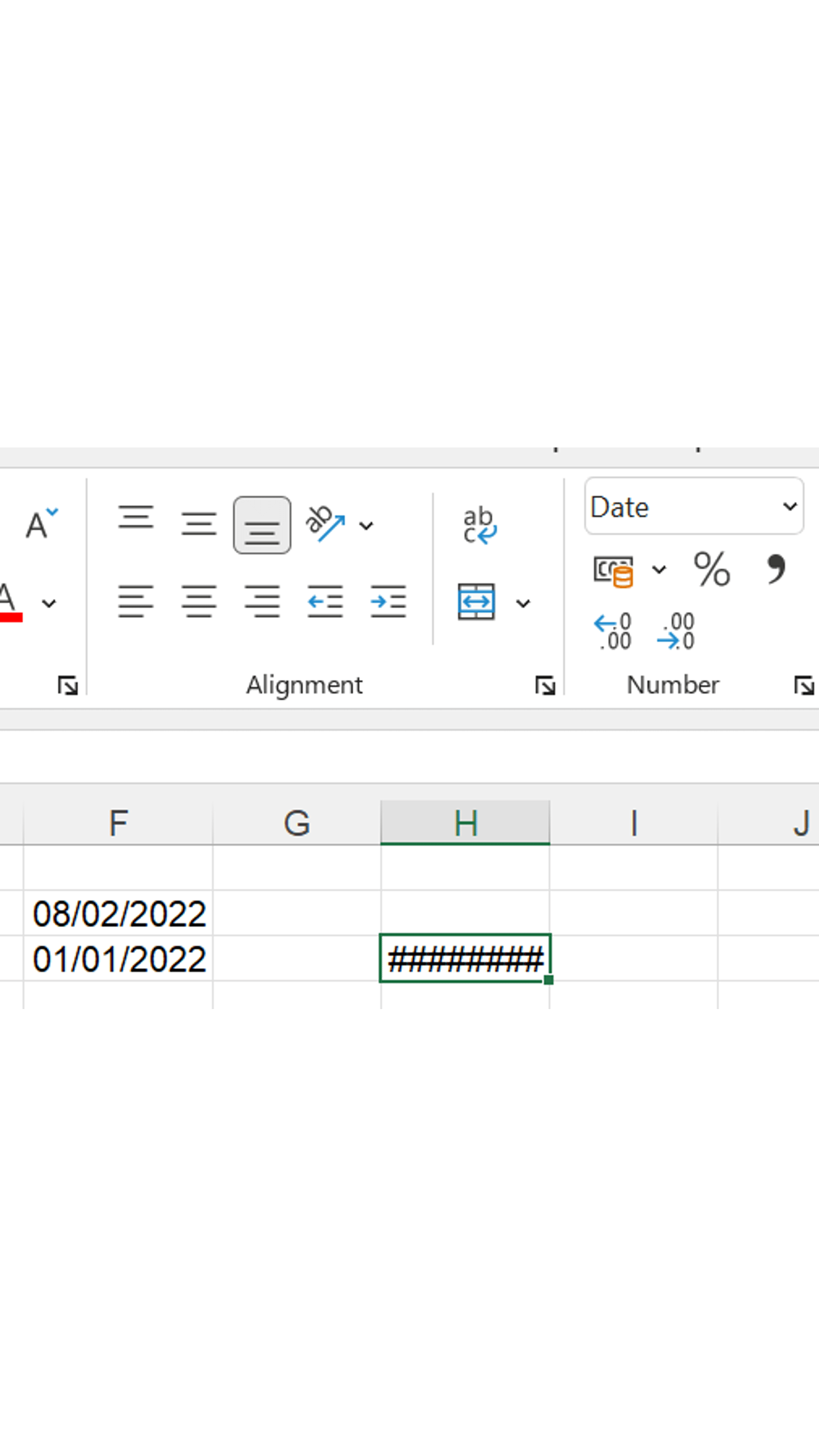
Task: Toggle Merge and Center on selection
Action: point(478,602)
